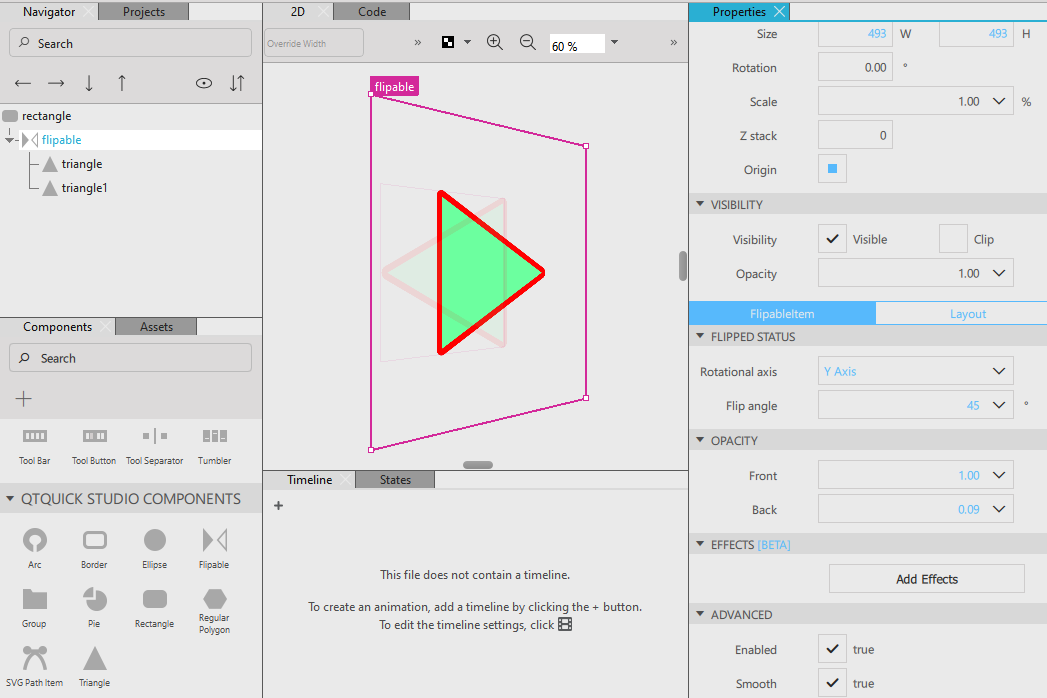
Task: Select the SVG Path Item component
Action: 35,658
